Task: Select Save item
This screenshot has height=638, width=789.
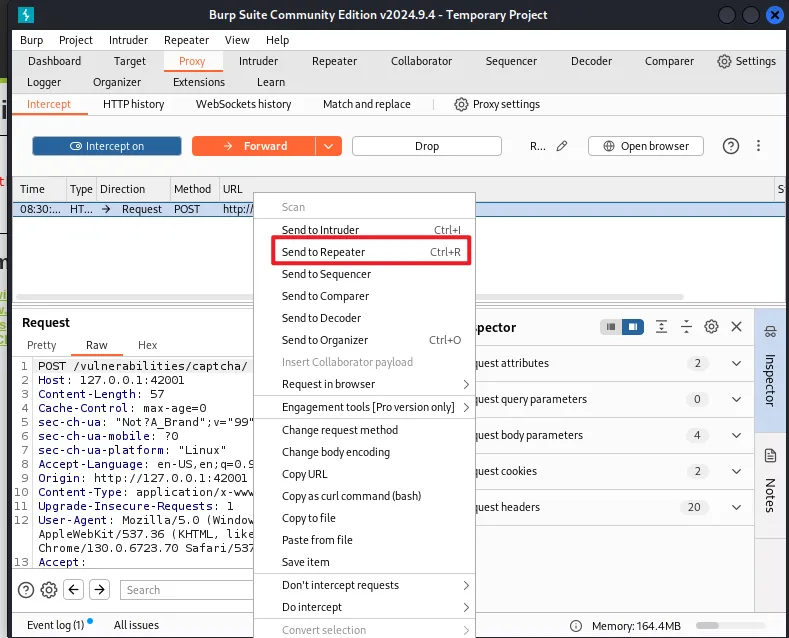Action: click(x=365, y=562)
